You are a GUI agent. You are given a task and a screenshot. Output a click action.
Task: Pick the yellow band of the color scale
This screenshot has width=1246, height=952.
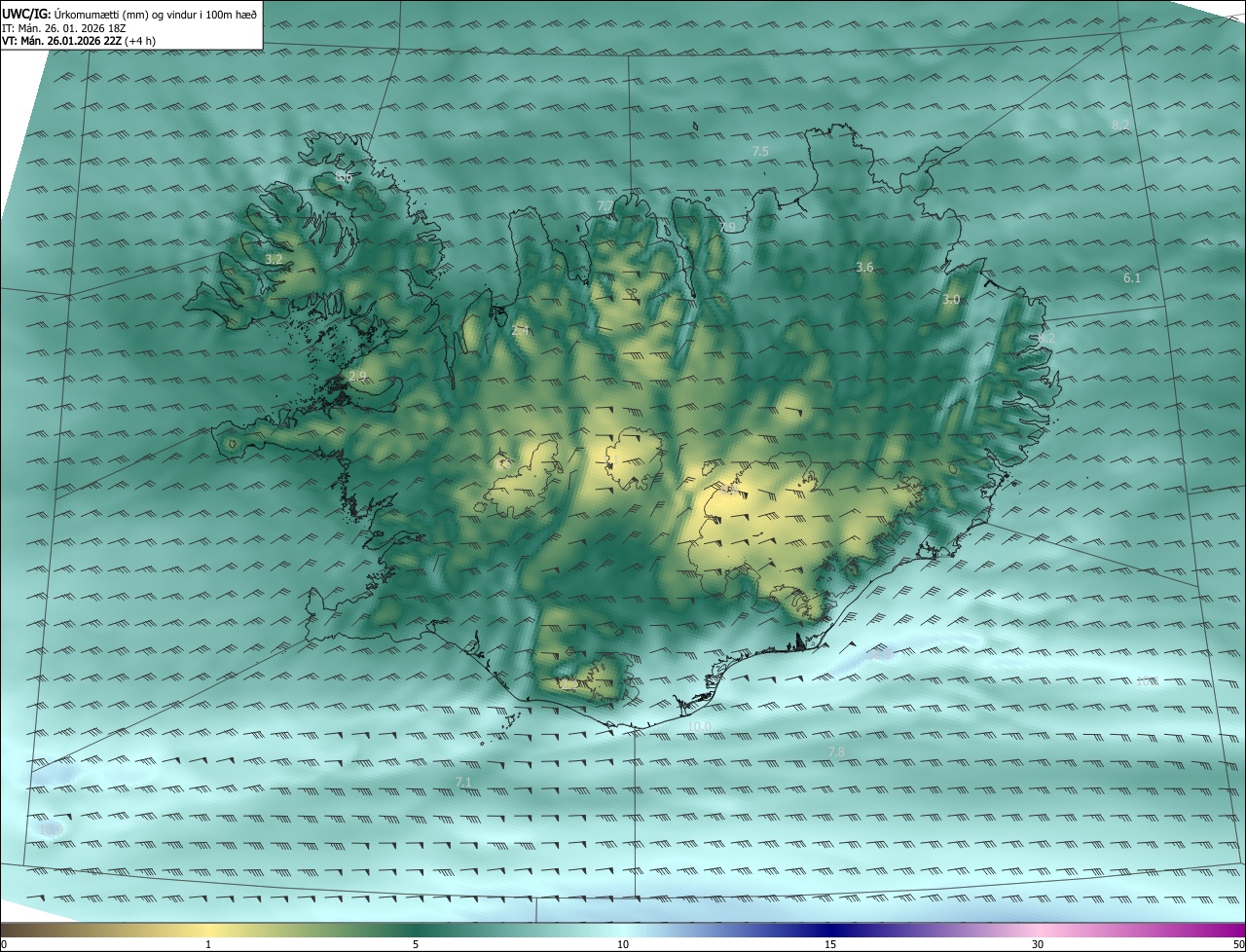[x=209, y=930]
